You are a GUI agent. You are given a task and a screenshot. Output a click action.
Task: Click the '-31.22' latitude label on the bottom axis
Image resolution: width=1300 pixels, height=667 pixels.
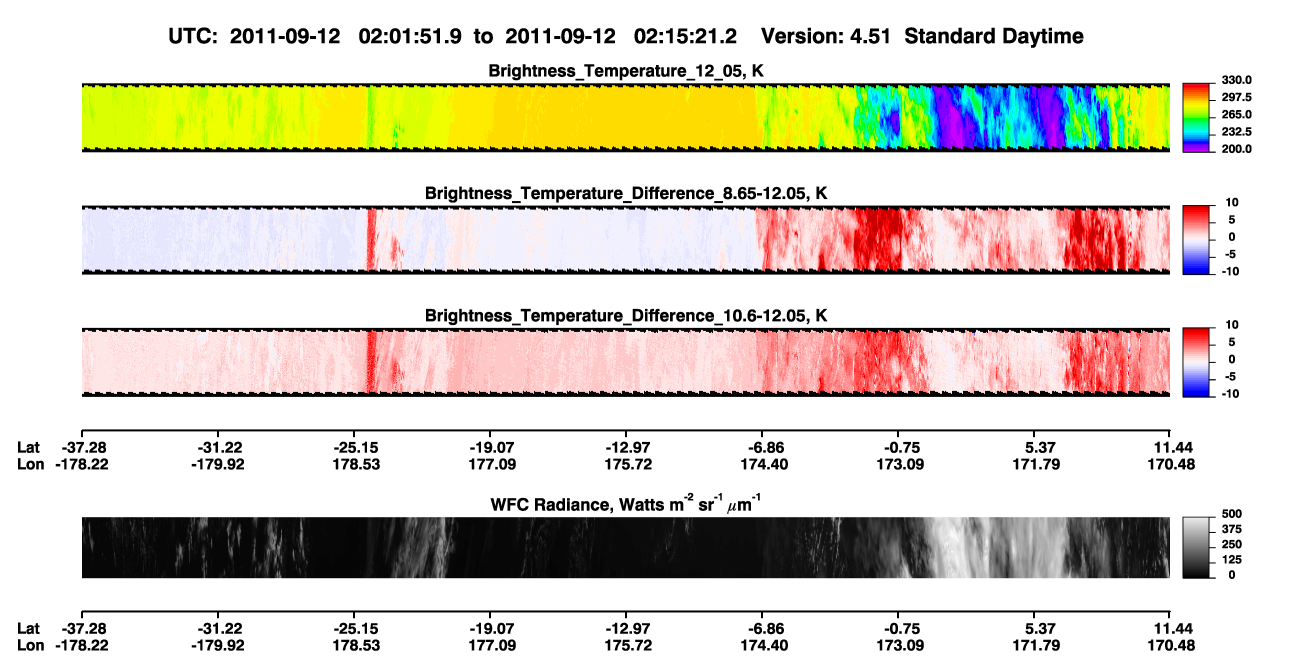(219, 628)
